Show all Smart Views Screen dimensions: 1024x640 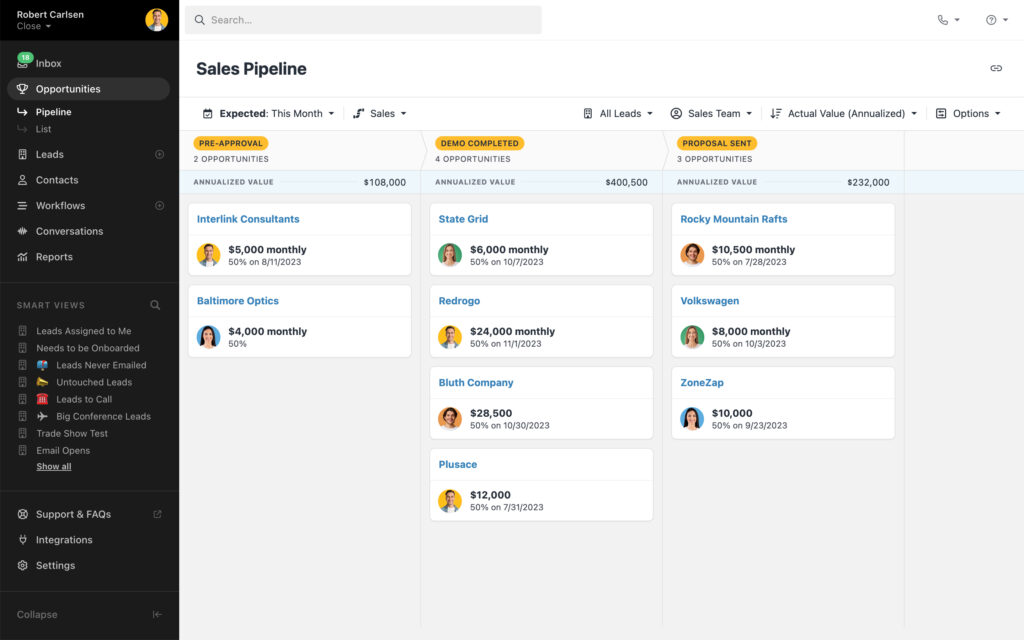tap(53, 466)
